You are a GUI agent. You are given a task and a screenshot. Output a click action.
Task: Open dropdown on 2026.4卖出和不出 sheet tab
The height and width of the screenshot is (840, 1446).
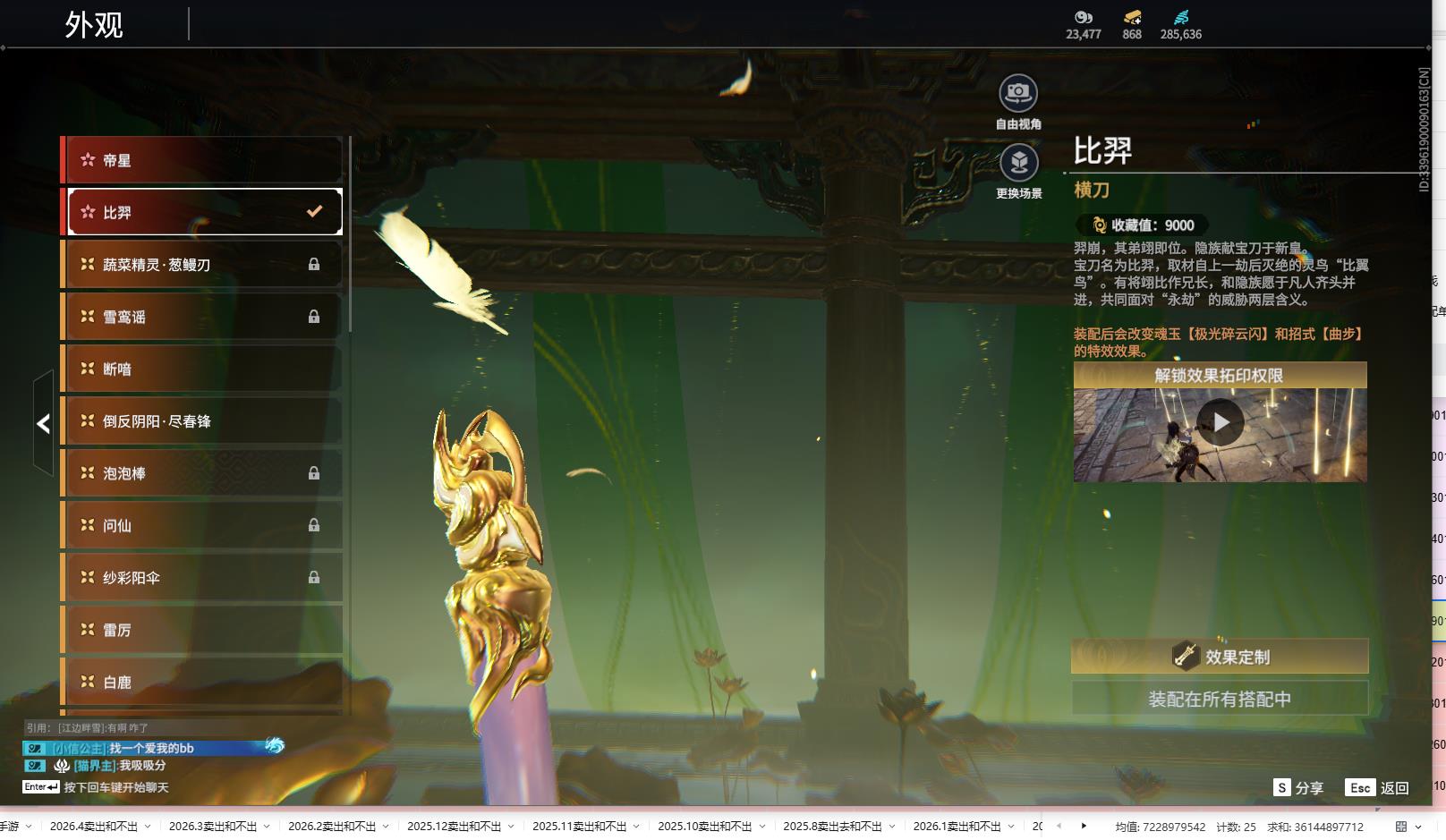(148, 827)
